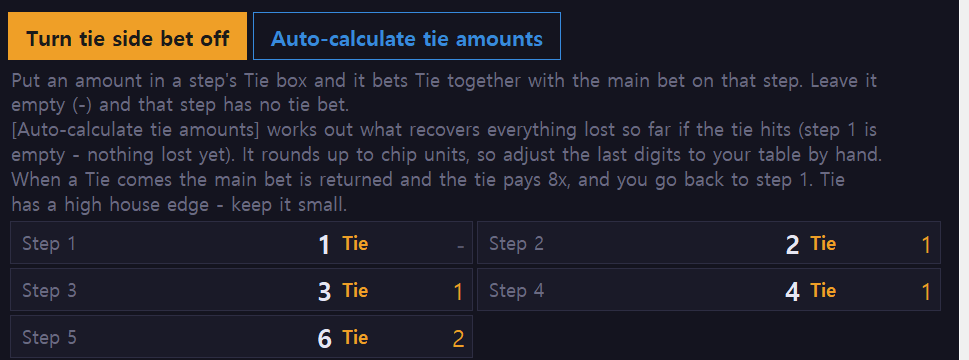This screenshot has height=360, width=969.
Task: Click the vertical scrollbar at right edge
Action: coord(963,180)
